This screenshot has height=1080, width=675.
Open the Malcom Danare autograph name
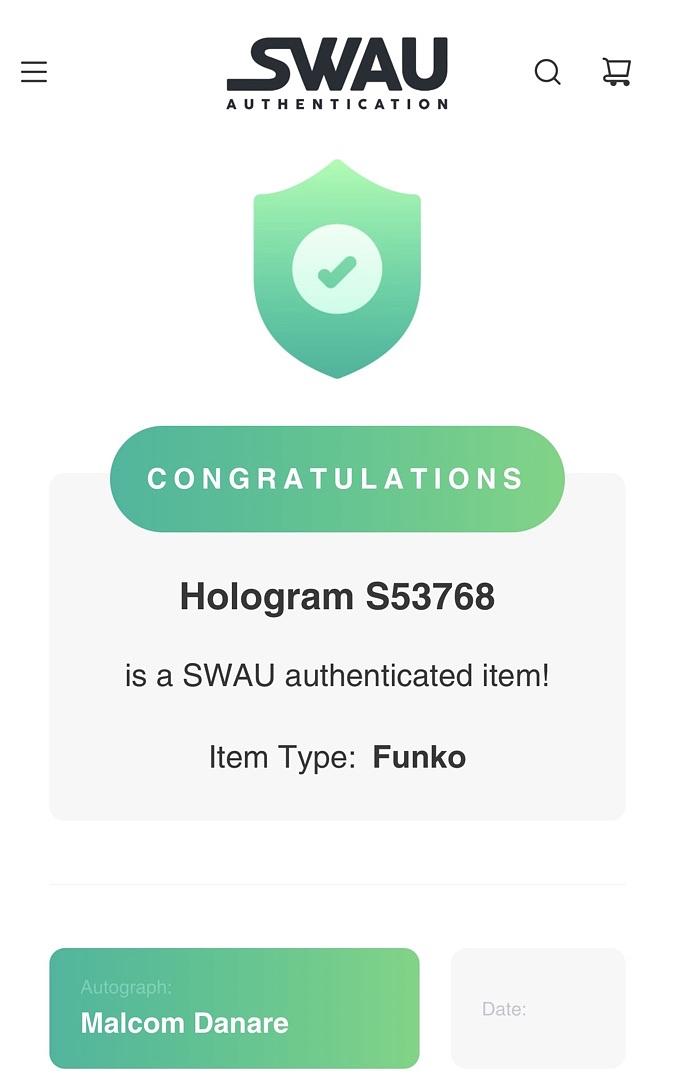[x=184, y=1023]
